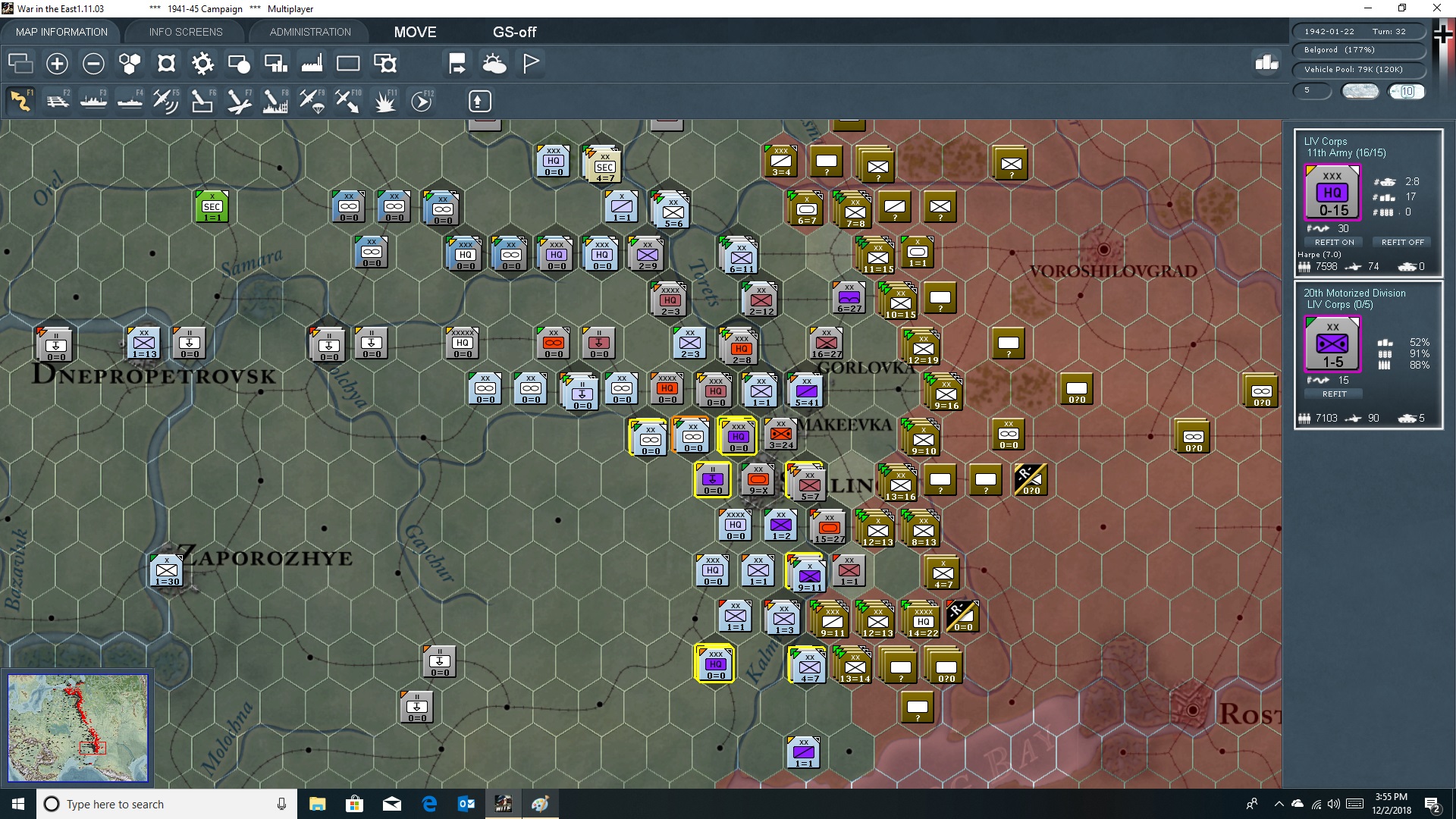Toggle REFIT for 20th Motorized Division
The width and height of the screenshot is (1456, 819).
tap(1334, 394)
